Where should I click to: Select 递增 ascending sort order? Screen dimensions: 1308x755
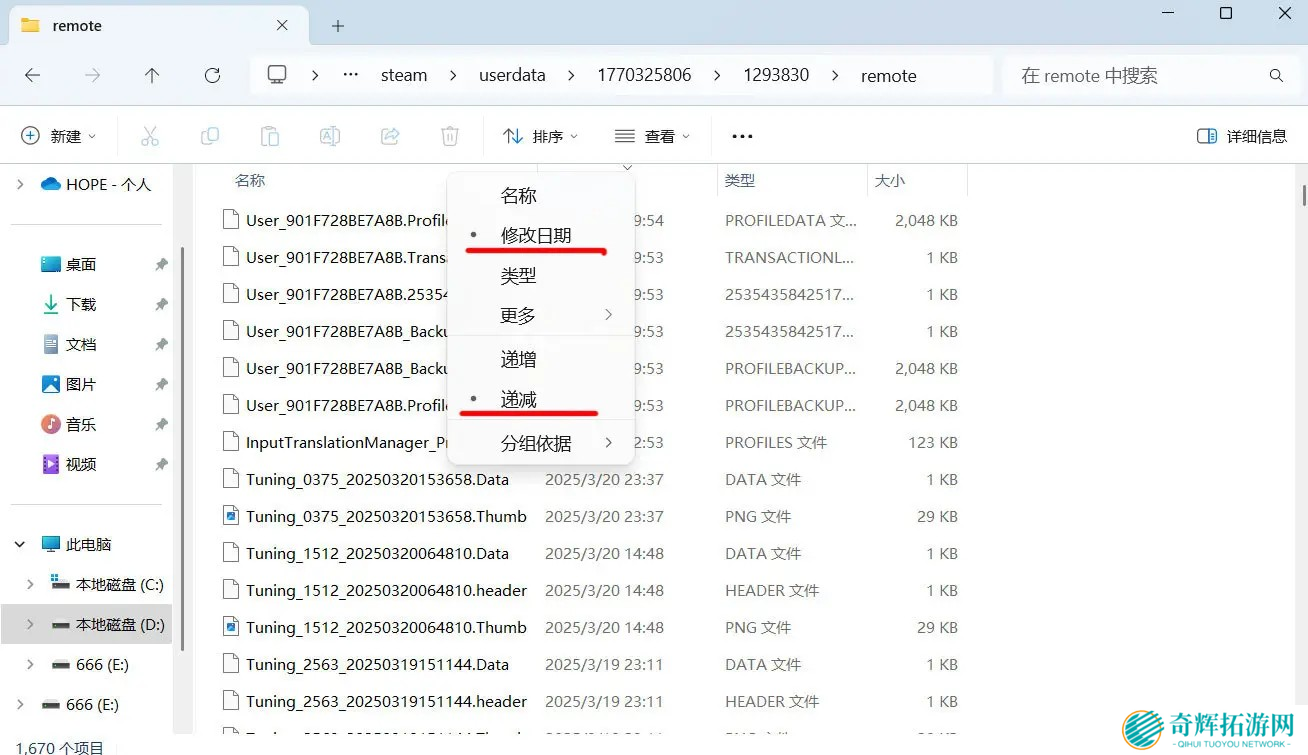tap(518, 359)
